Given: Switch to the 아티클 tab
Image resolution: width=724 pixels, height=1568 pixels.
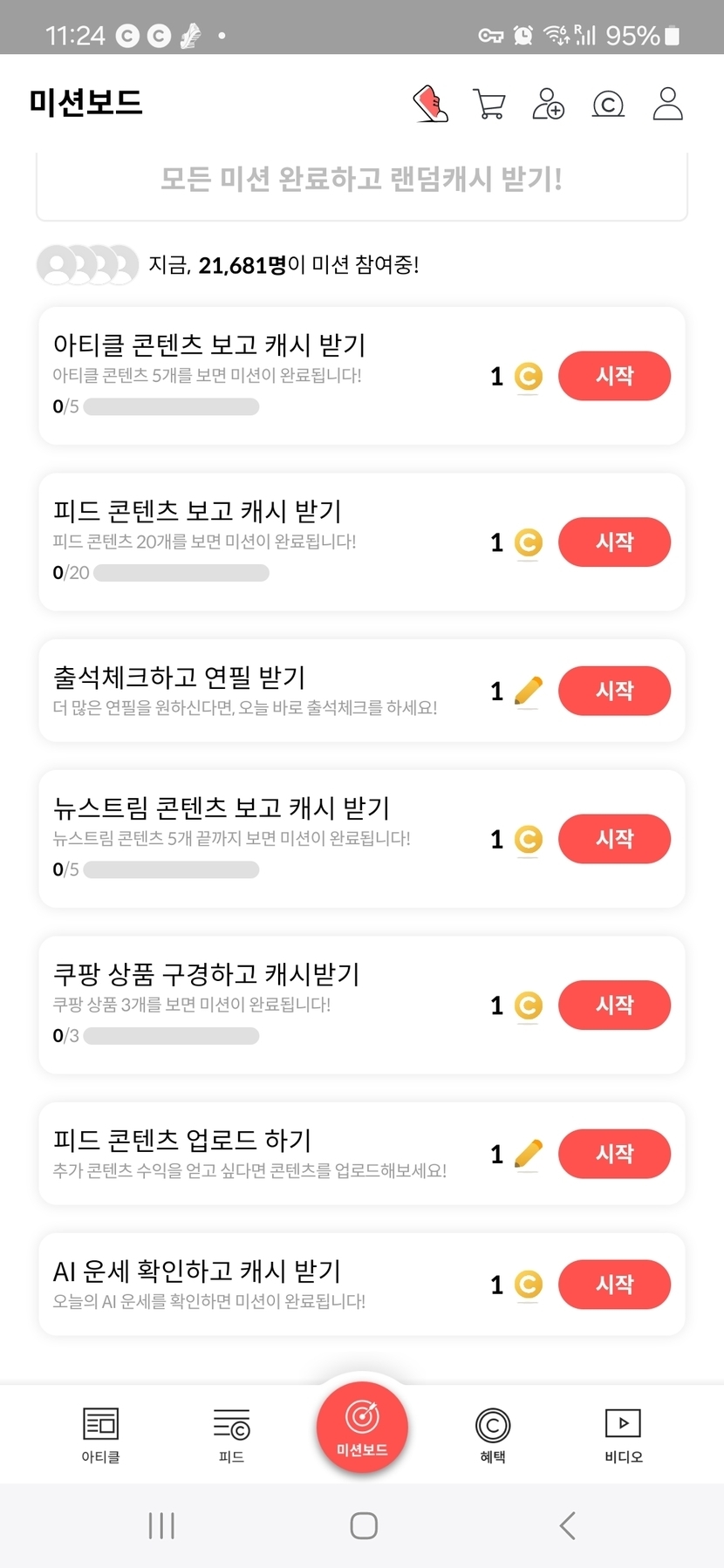Looking at the screenshot, I should 100,1435.
